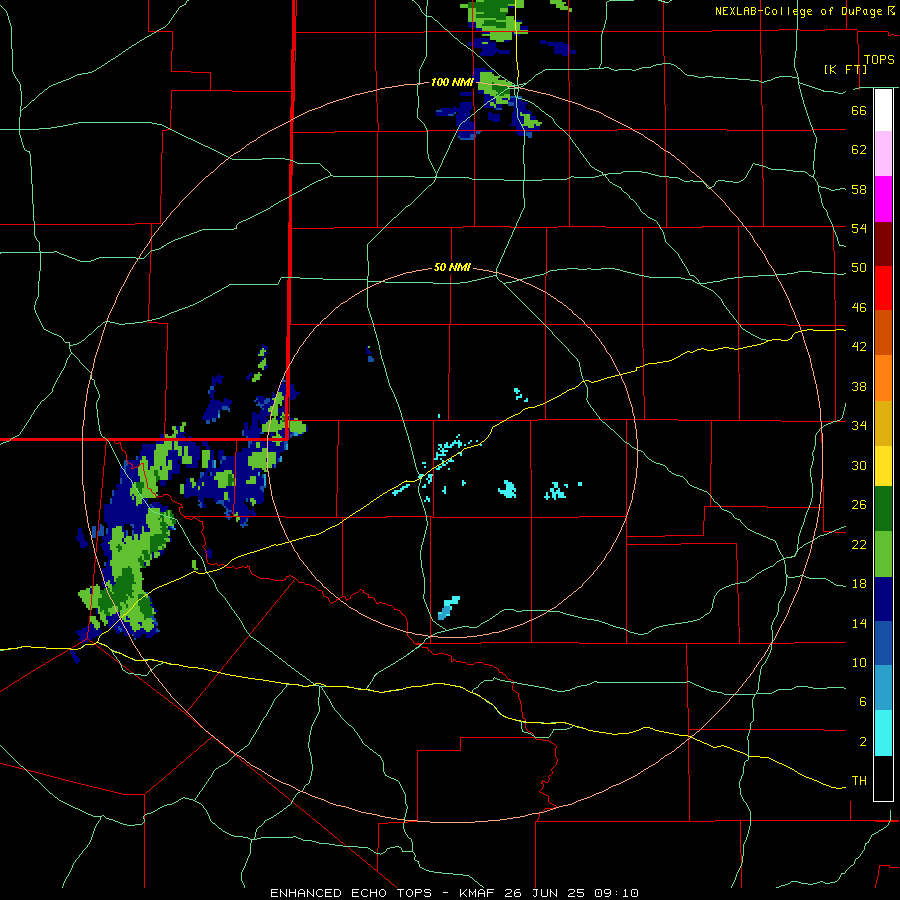Click the white swatch in the tops legend
The width and height of the screenshot is (900, 900).
coord(883,110)
